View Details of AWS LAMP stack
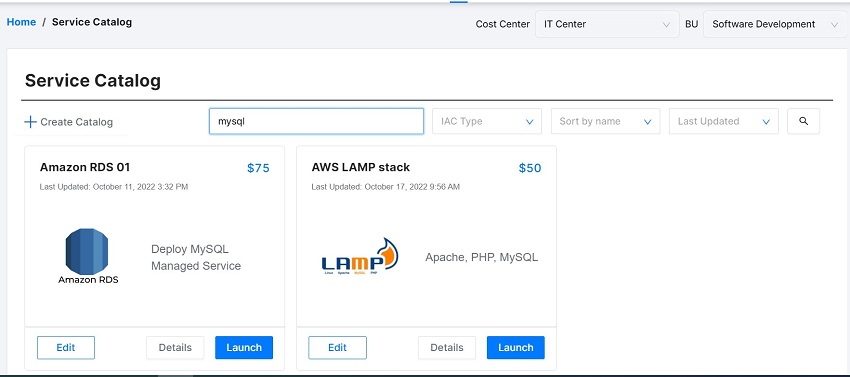Viewport: 850px width, 377px height. (x=447, y=348)
